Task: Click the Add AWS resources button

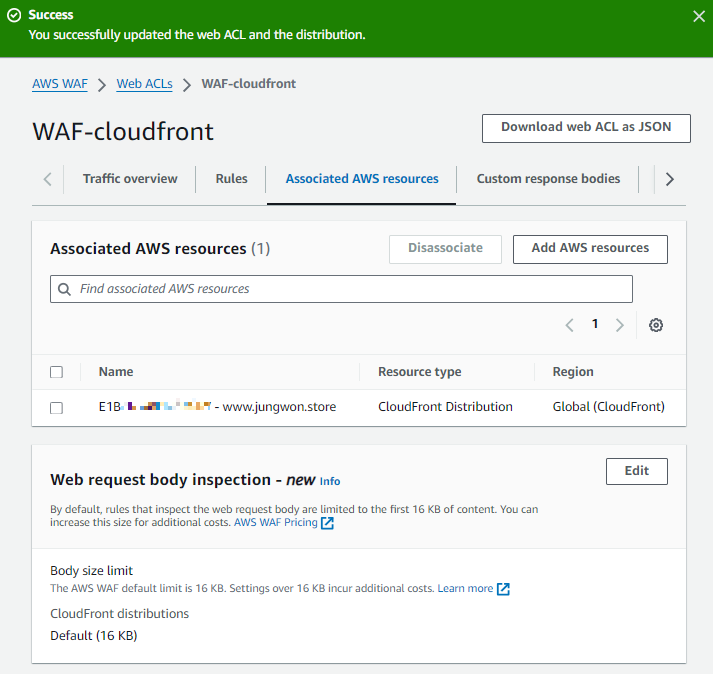Action: pyautogui.click(x=590, y=249)
